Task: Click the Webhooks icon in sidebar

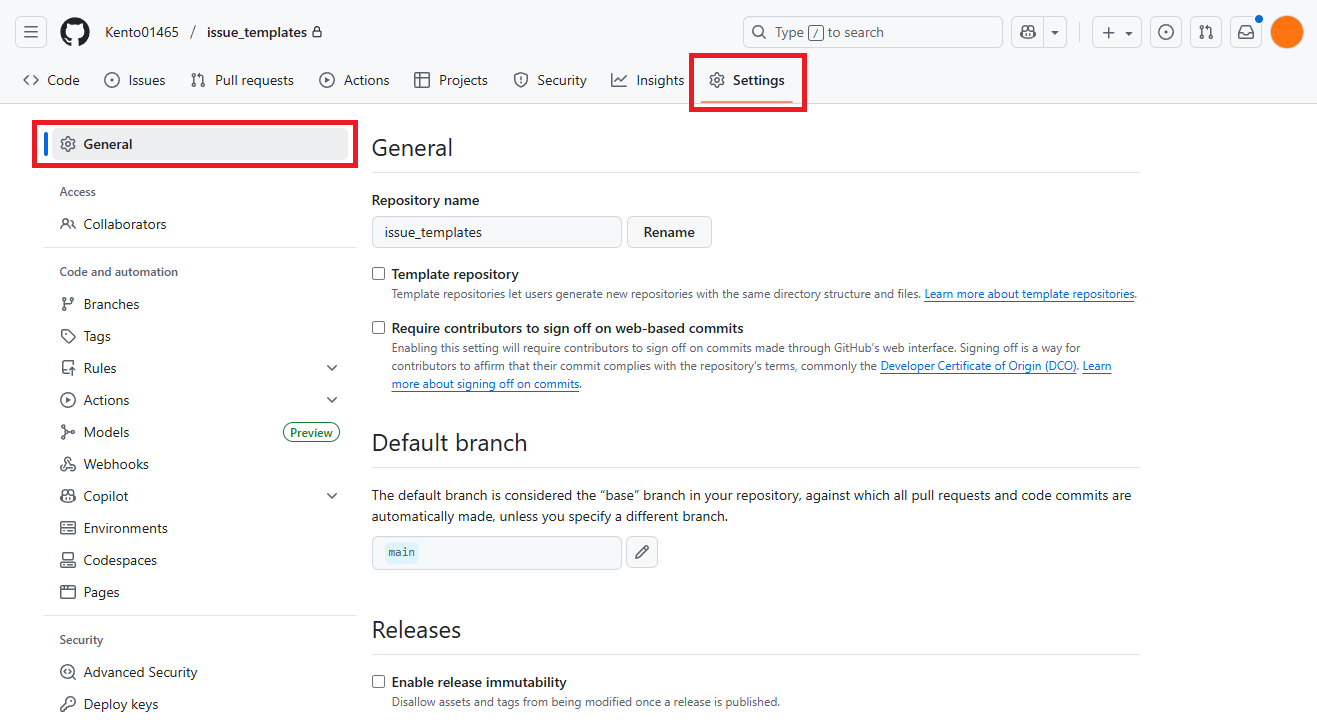Action: pos(68,464)
